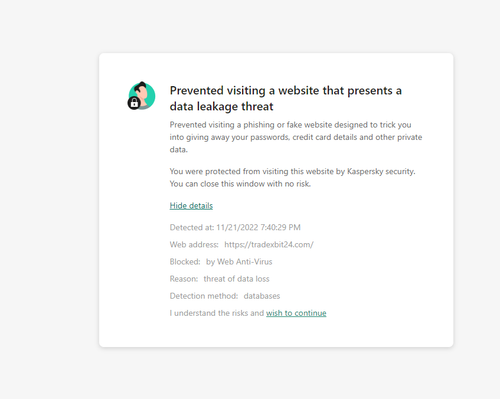Collapse details via Hide details link

[x=191, y=206]
